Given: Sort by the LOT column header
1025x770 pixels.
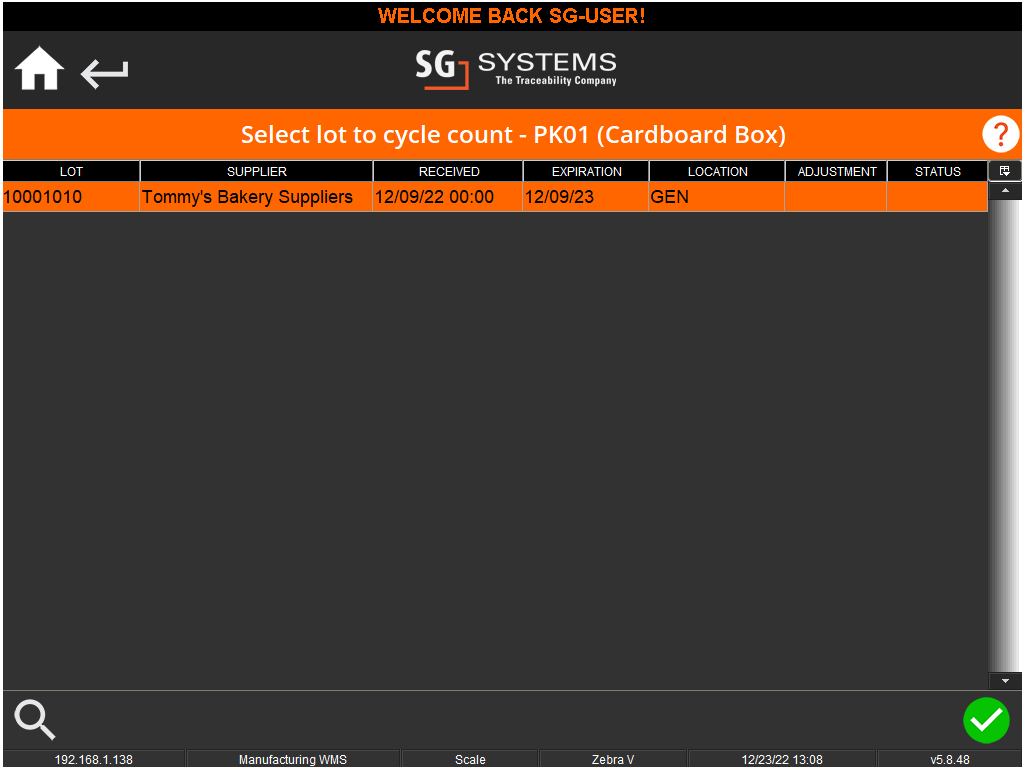Looking at the screenshot, I should pyautogui.click(x=71, y=171).
